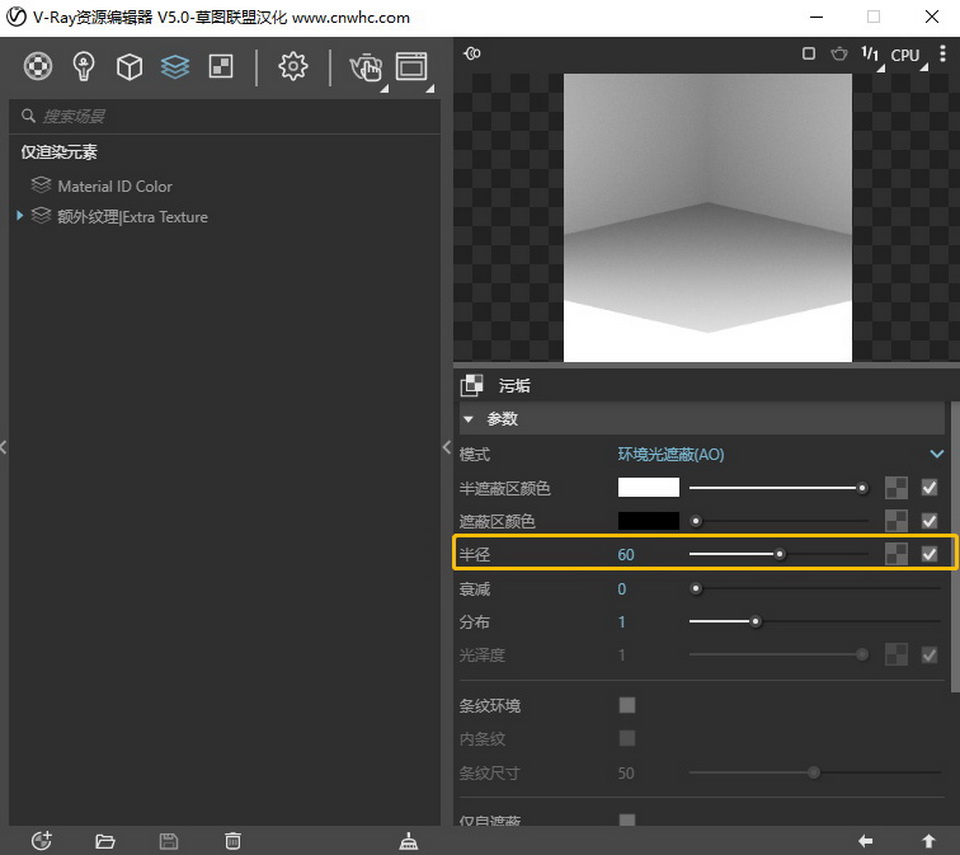This screenshot has width=960, height=855.
Task: Click the purge unused assets broom icon
Action: [x=408, y=841]
